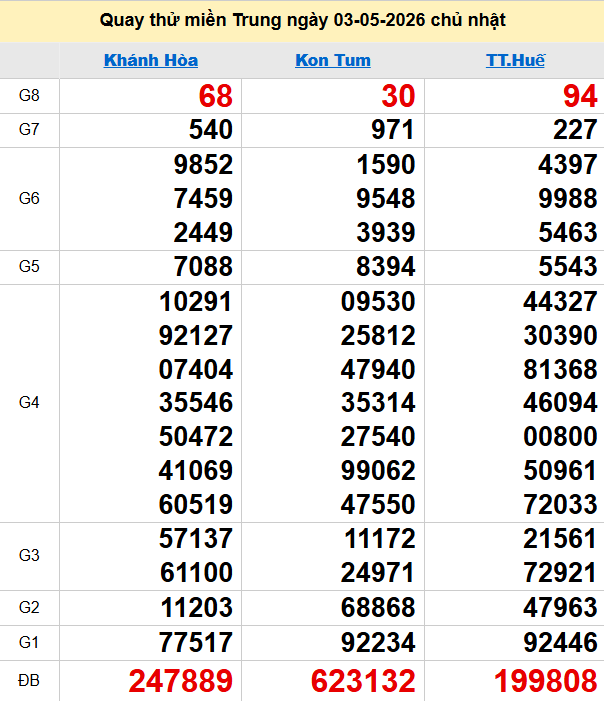The width and height of the screenshot is (604, 701).
Task: Click the number 99062
Action: point(378,471)
